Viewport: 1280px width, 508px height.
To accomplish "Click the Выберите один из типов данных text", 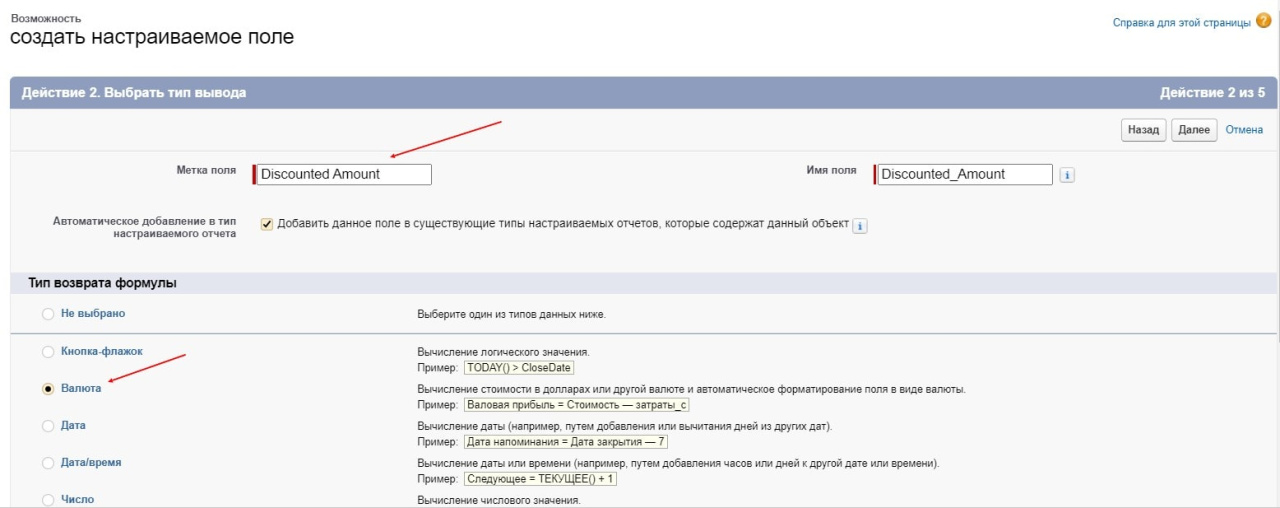I will 511,314.
